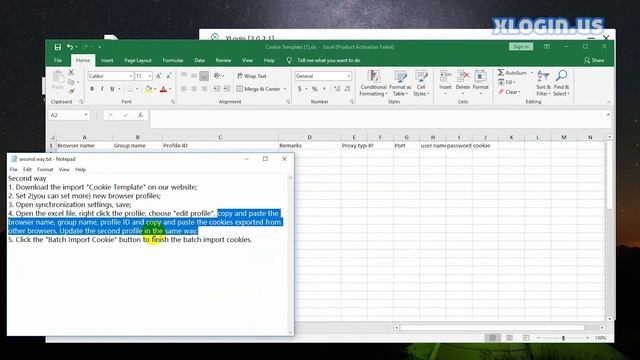Select the Remarks header cell in column D
This screenshot has height=360, width=640.
[309, 146]
